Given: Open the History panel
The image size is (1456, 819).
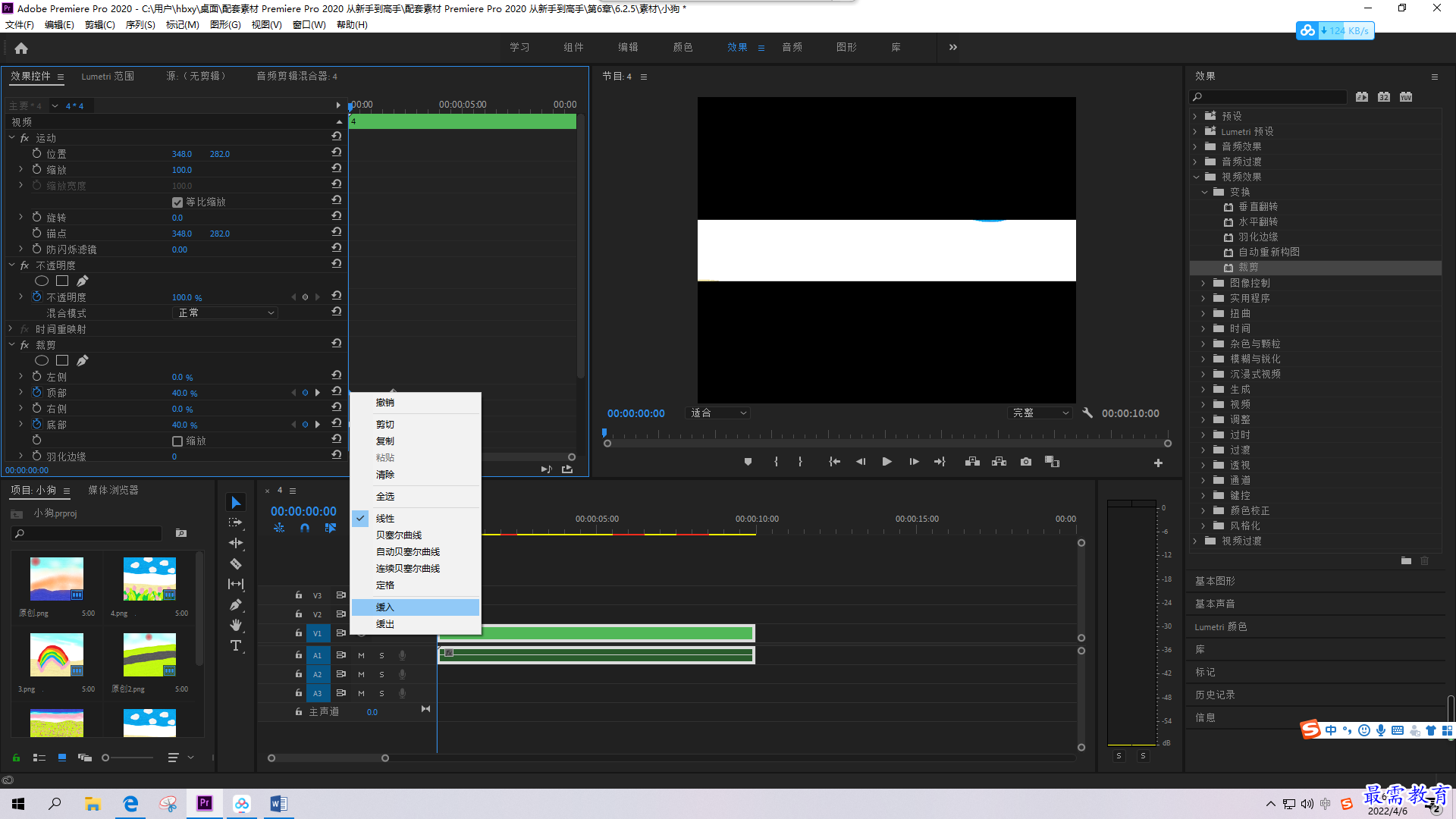Looking at the screenshot, I should 1215,695.
